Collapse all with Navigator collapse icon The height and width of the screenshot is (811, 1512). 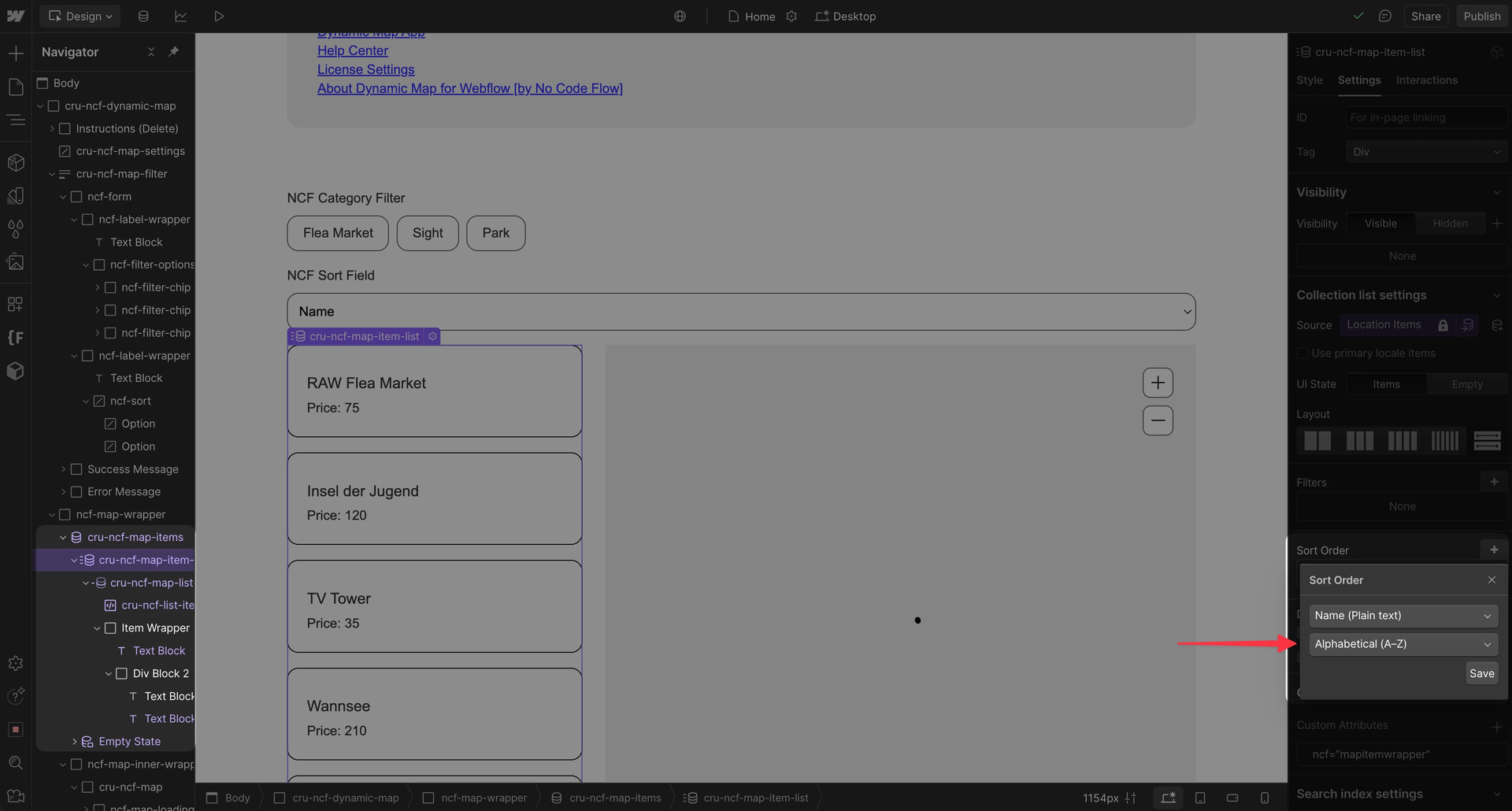[x=151, y=52]
